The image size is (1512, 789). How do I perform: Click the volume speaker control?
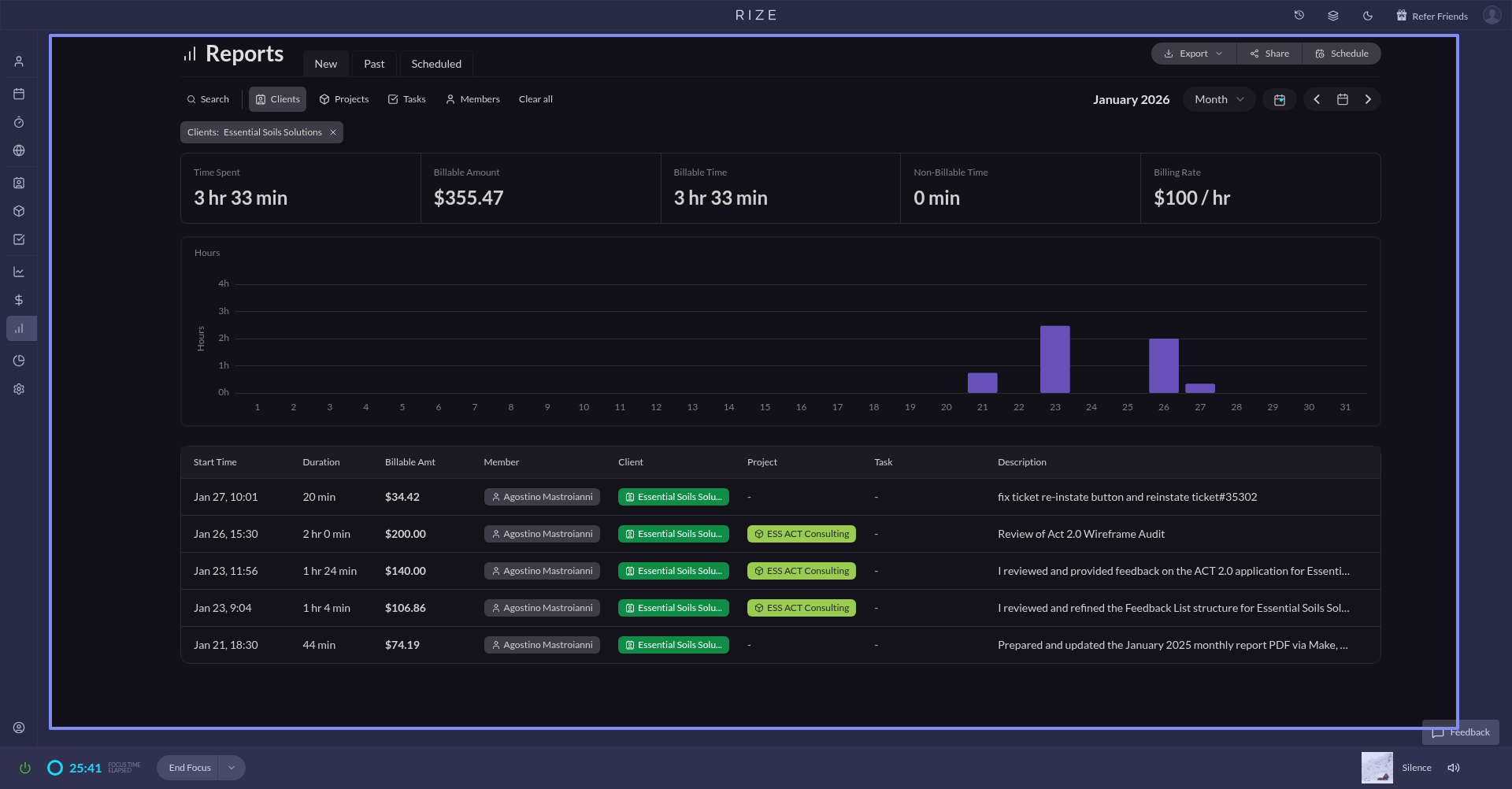tap(1454, 768)
